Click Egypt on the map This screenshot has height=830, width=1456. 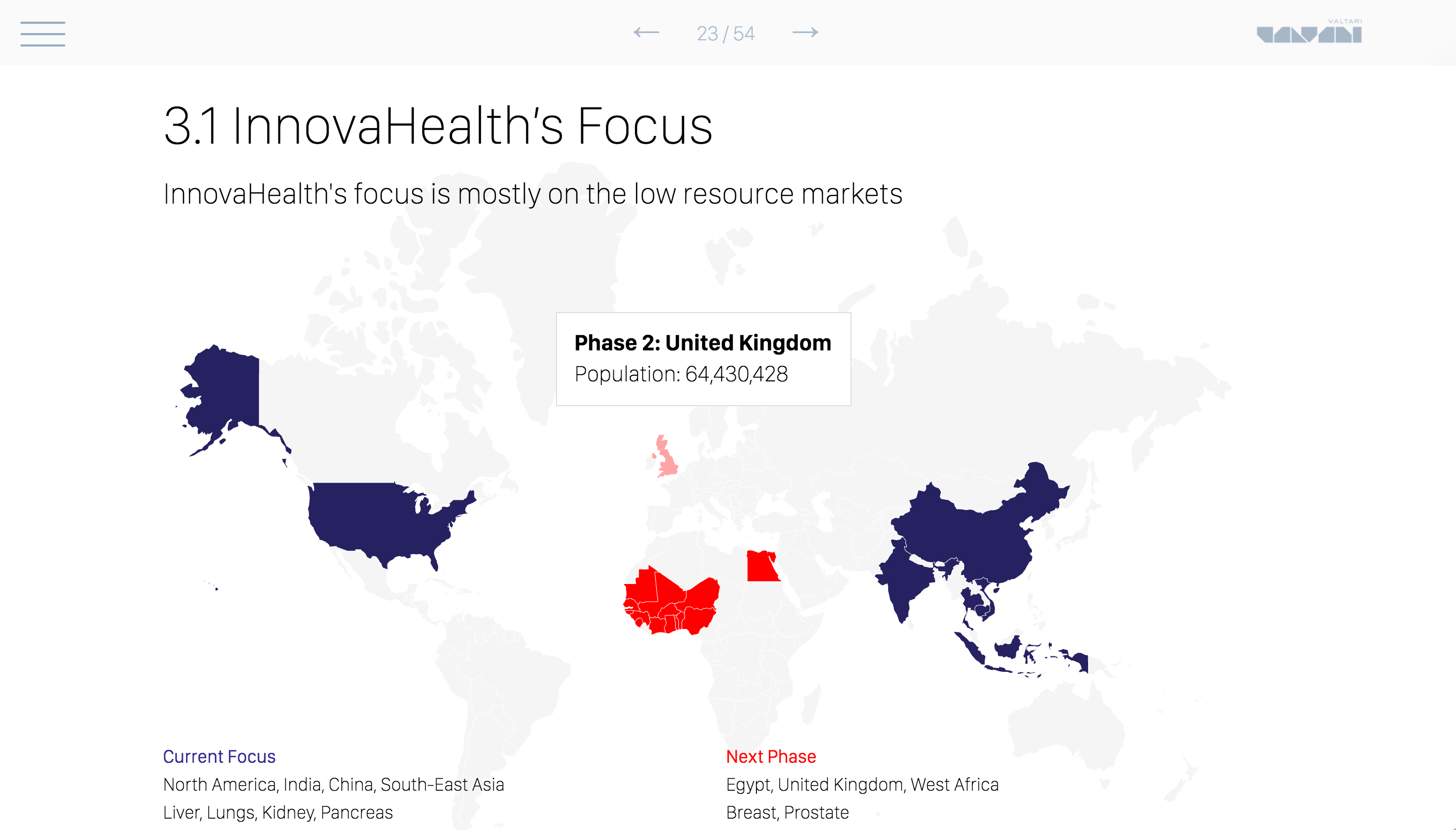tap(762, 566)
